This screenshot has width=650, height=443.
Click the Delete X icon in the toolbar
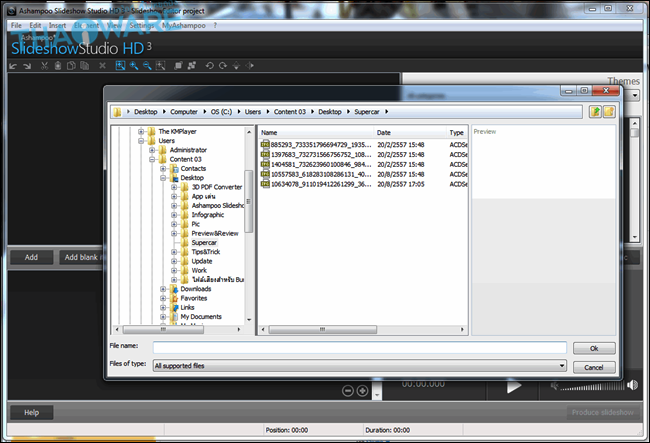click(102, 65)
